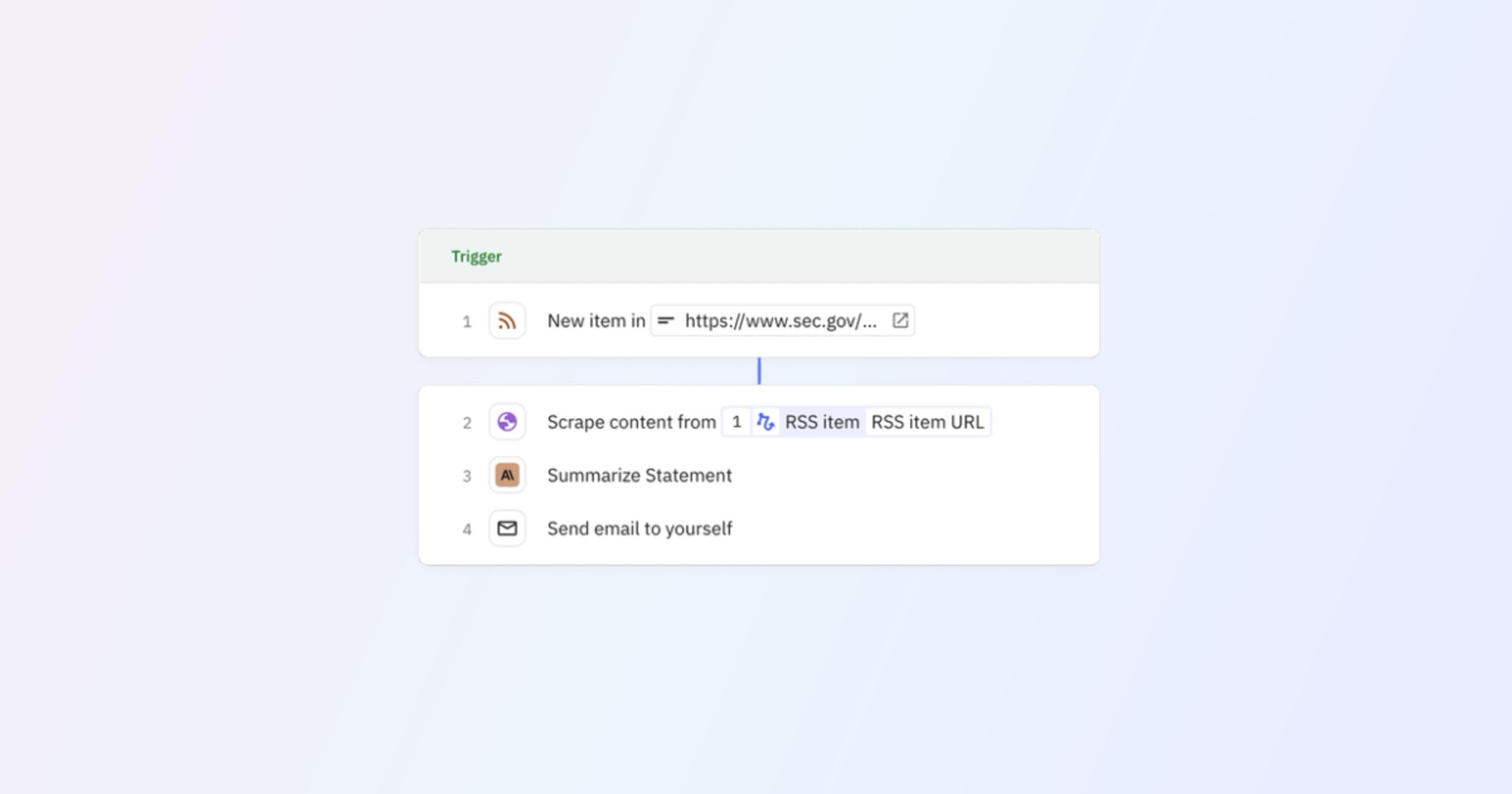Viewport: 1512px width, 794px height.
Task: Select the purple web scraper icon on step 2
Action: pos(507,422)
